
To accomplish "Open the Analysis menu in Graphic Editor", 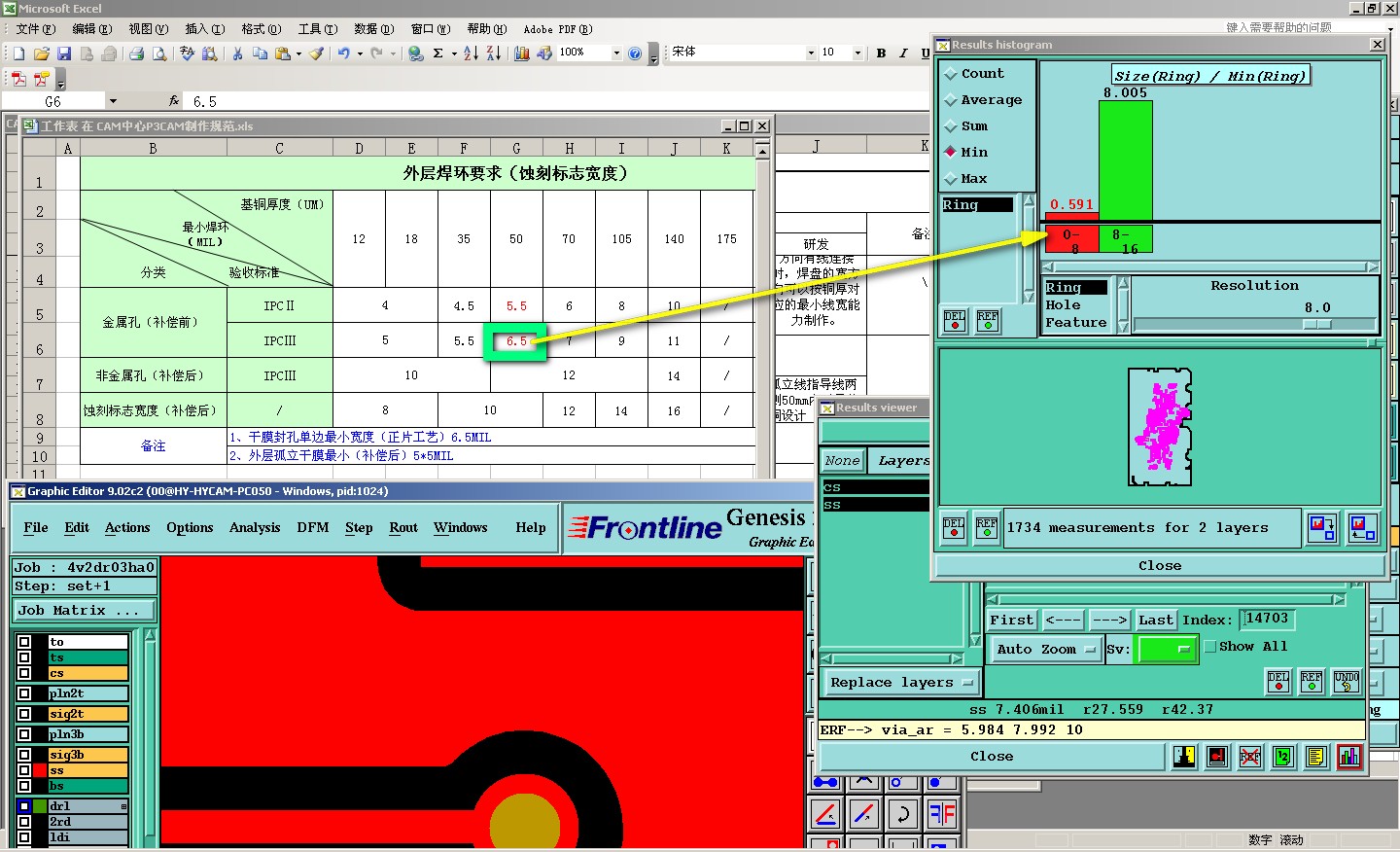I will [x=255, y=528].
